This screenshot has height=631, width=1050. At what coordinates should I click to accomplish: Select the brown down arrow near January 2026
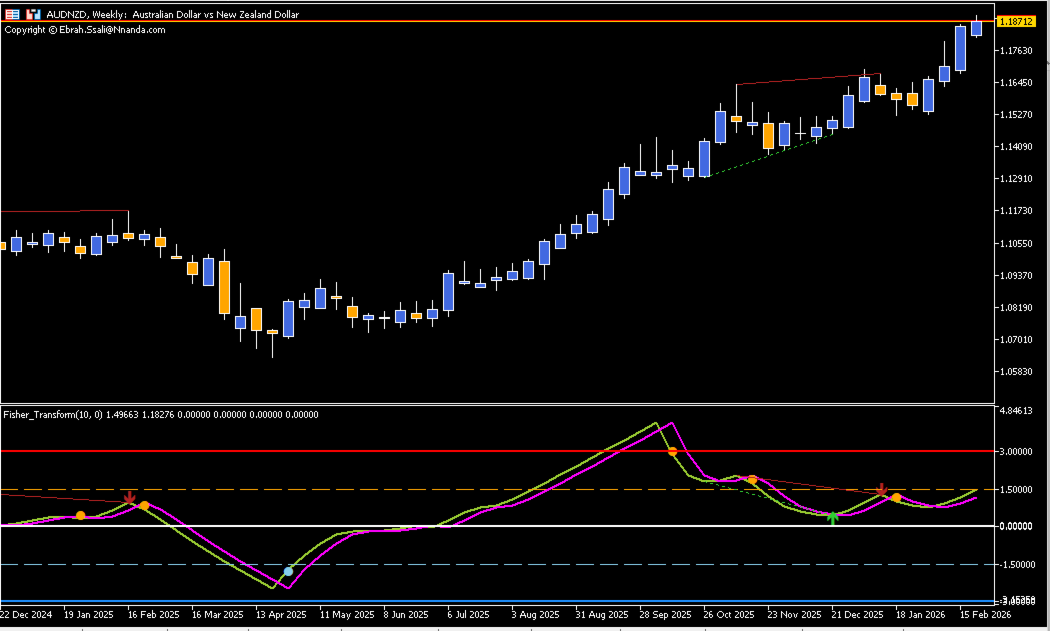pos(881,489)
